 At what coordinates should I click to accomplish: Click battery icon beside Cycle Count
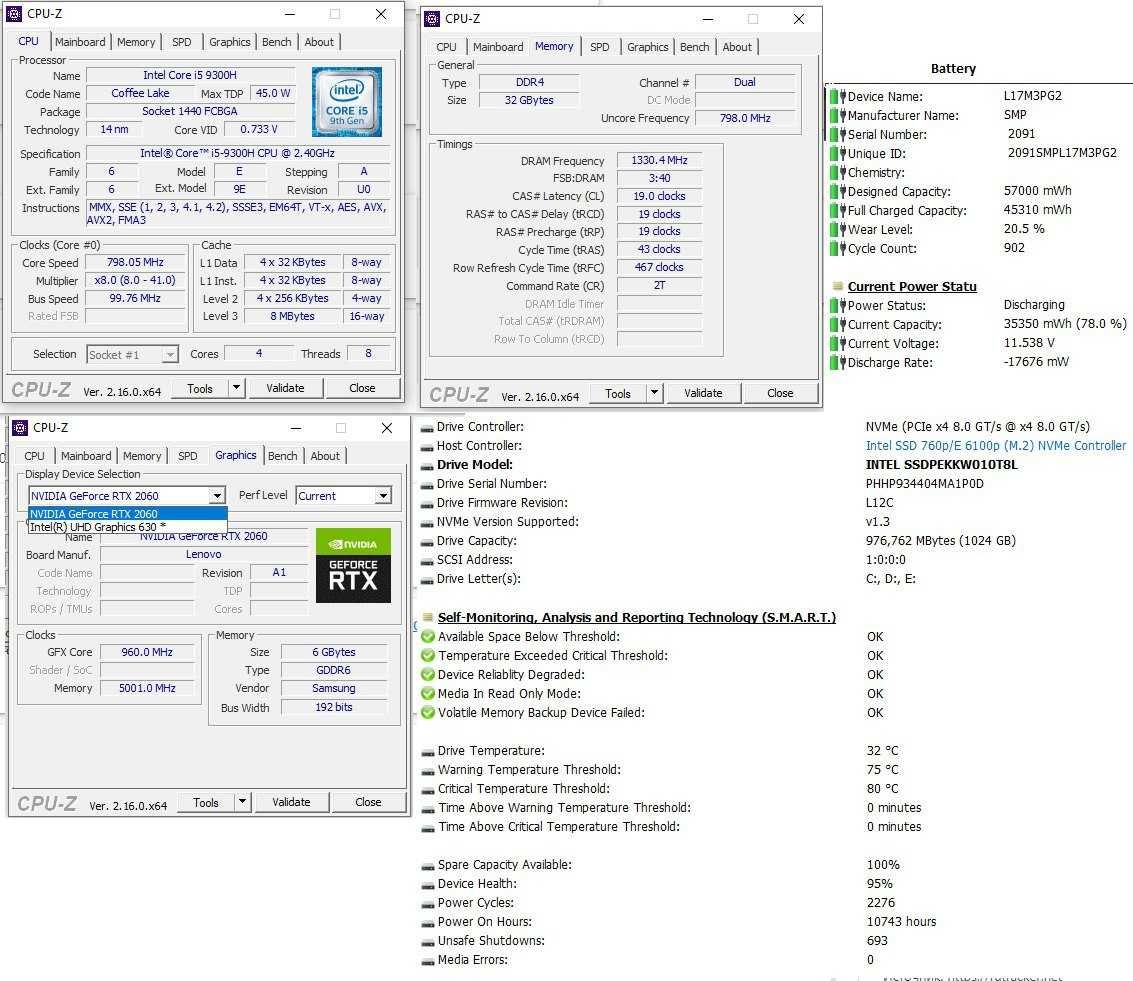click(x=837, y=249)
